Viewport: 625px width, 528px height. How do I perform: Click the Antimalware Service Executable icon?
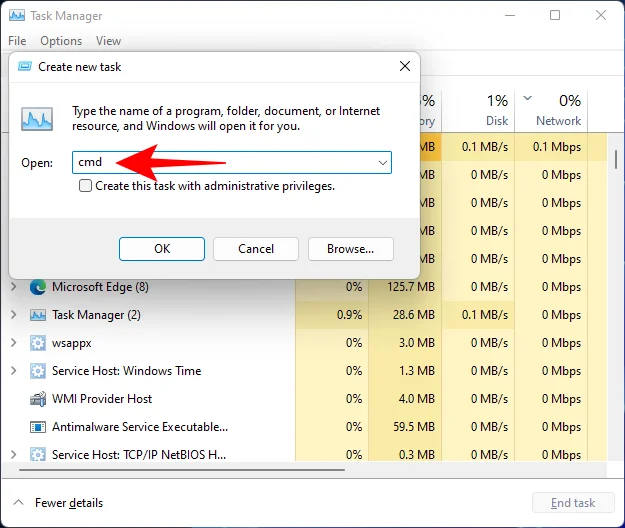pyautogui.click(x=38, y=427)
